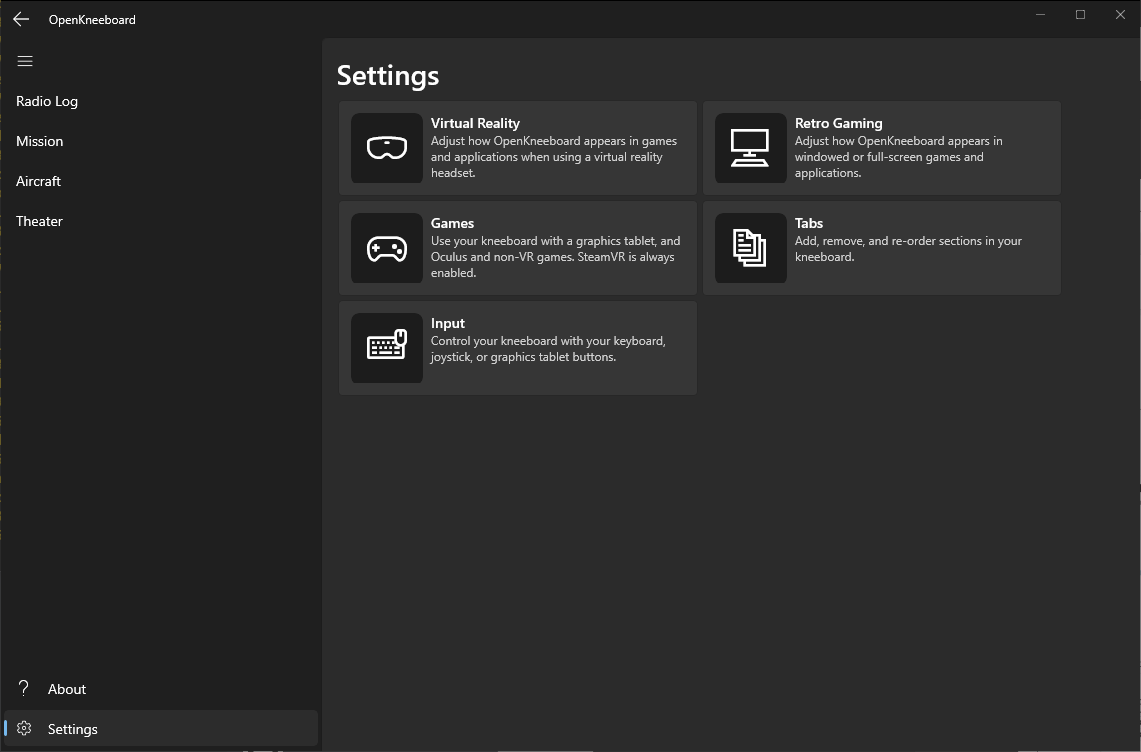This screenshot has width=1141, height=752.
Task: Open Input settings title
Action: (448, 323)
